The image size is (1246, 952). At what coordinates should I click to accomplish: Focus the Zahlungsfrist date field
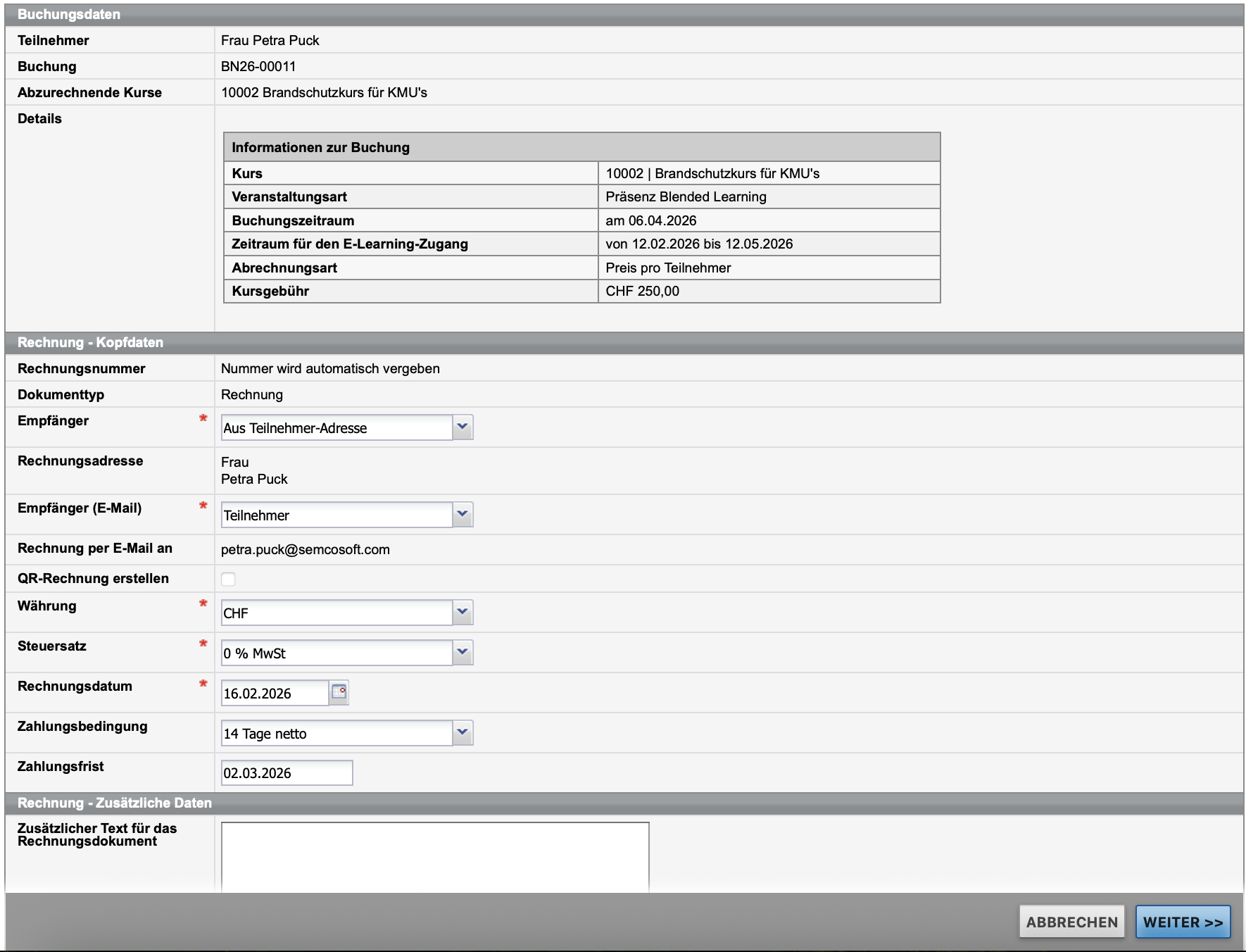point(287,772)
